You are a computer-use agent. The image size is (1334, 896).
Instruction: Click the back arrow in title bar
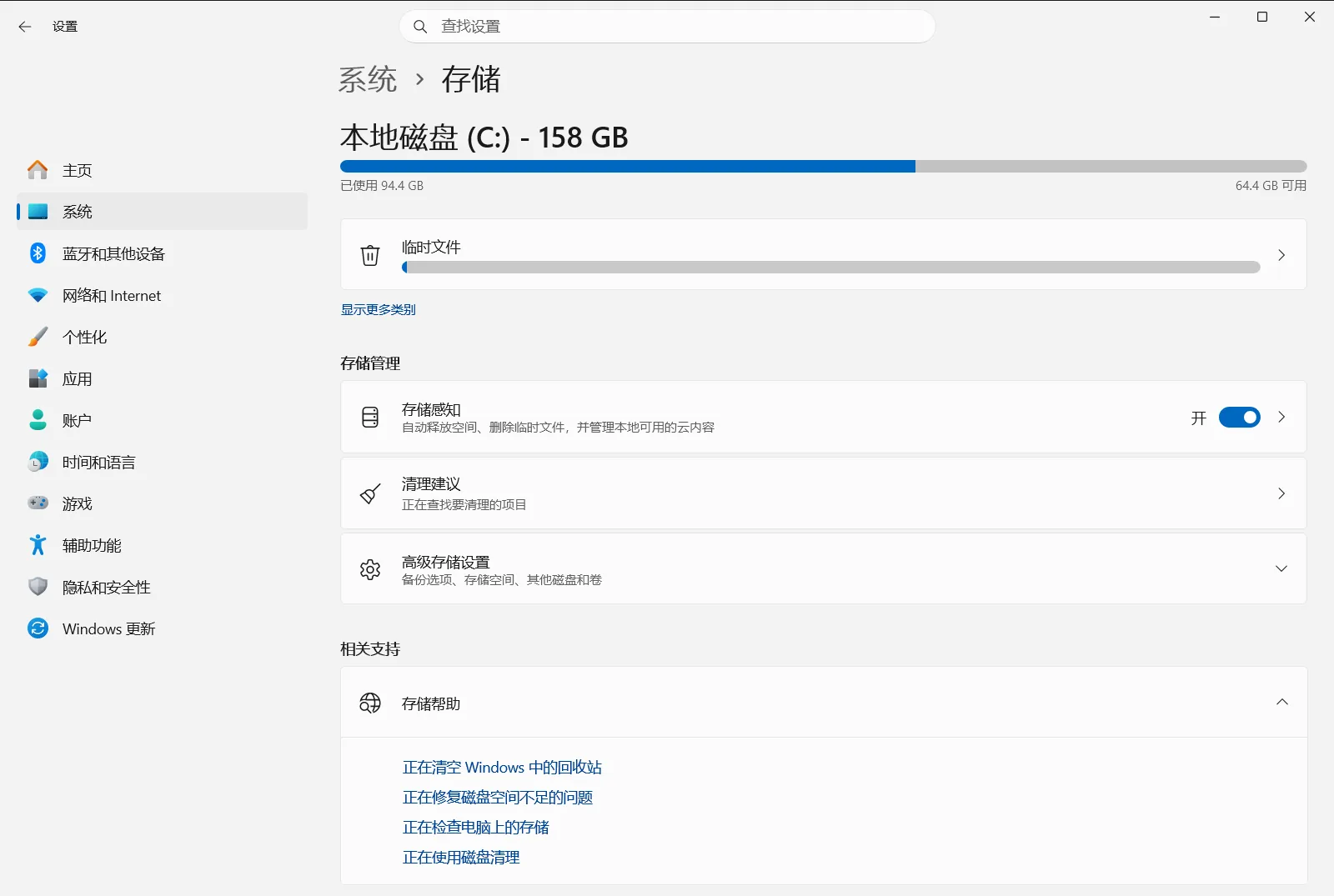pyautogui.click(x=25, y=27)
